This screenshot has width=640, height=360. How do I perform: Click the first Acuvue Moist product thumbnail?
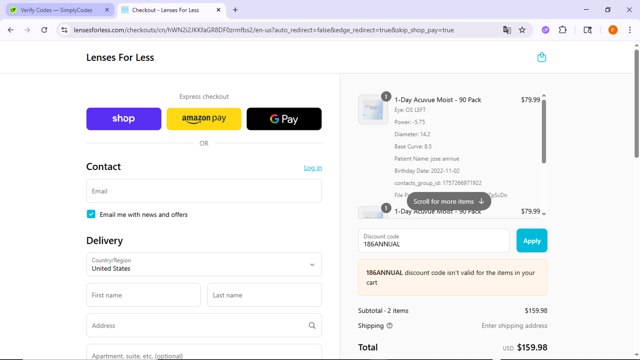pos(373,109)
